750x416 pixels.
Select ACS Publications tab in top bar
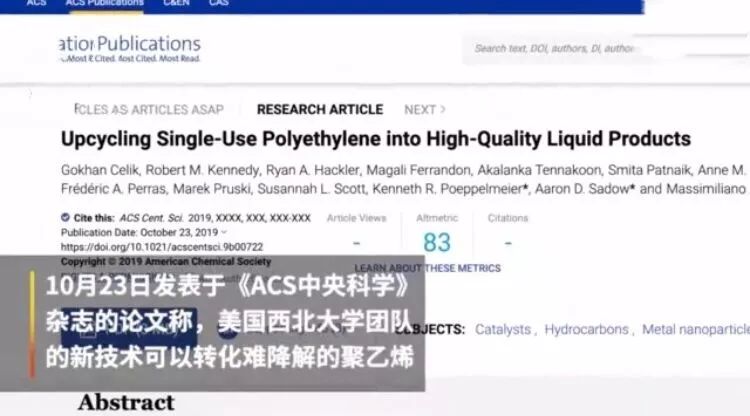[105, 3]
